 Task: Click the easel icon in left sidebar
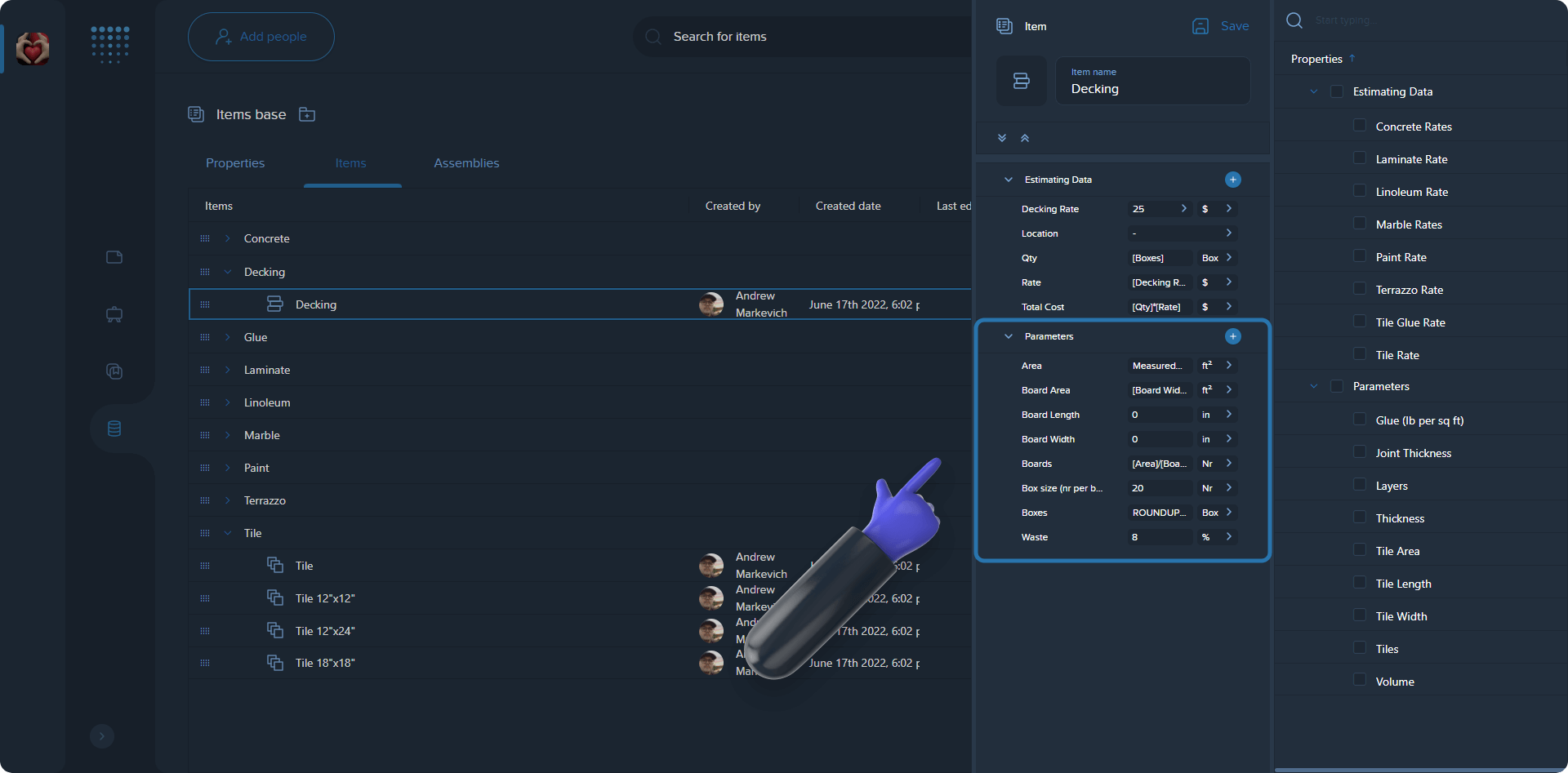[114, 314]
